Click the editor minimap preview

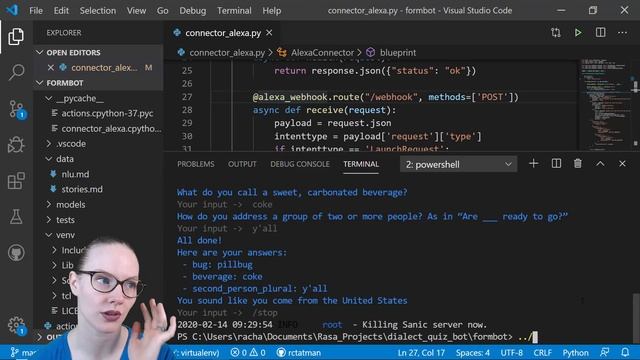(605, 104)
